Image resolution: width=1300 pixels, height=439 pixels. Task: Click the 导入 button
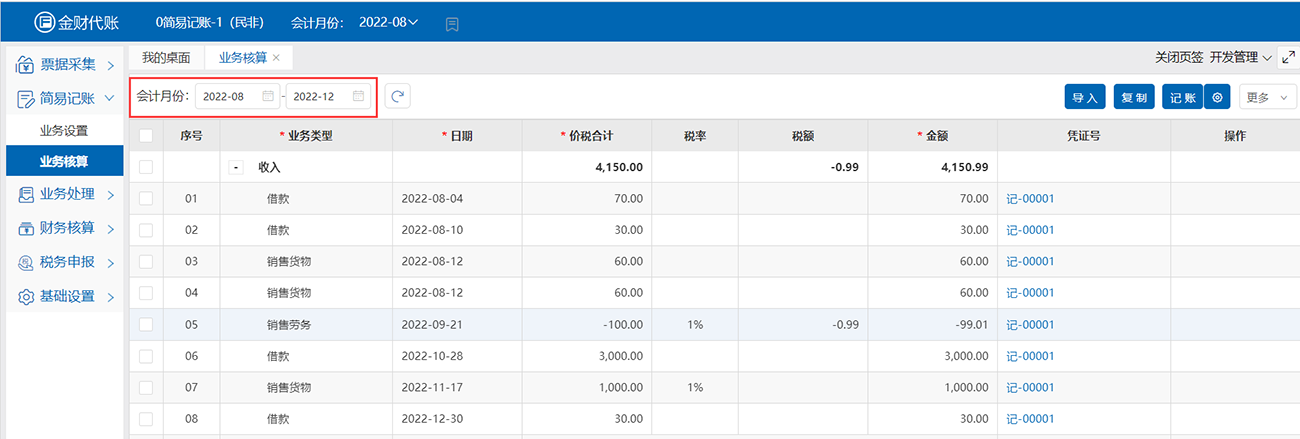tap(1085, 97)
